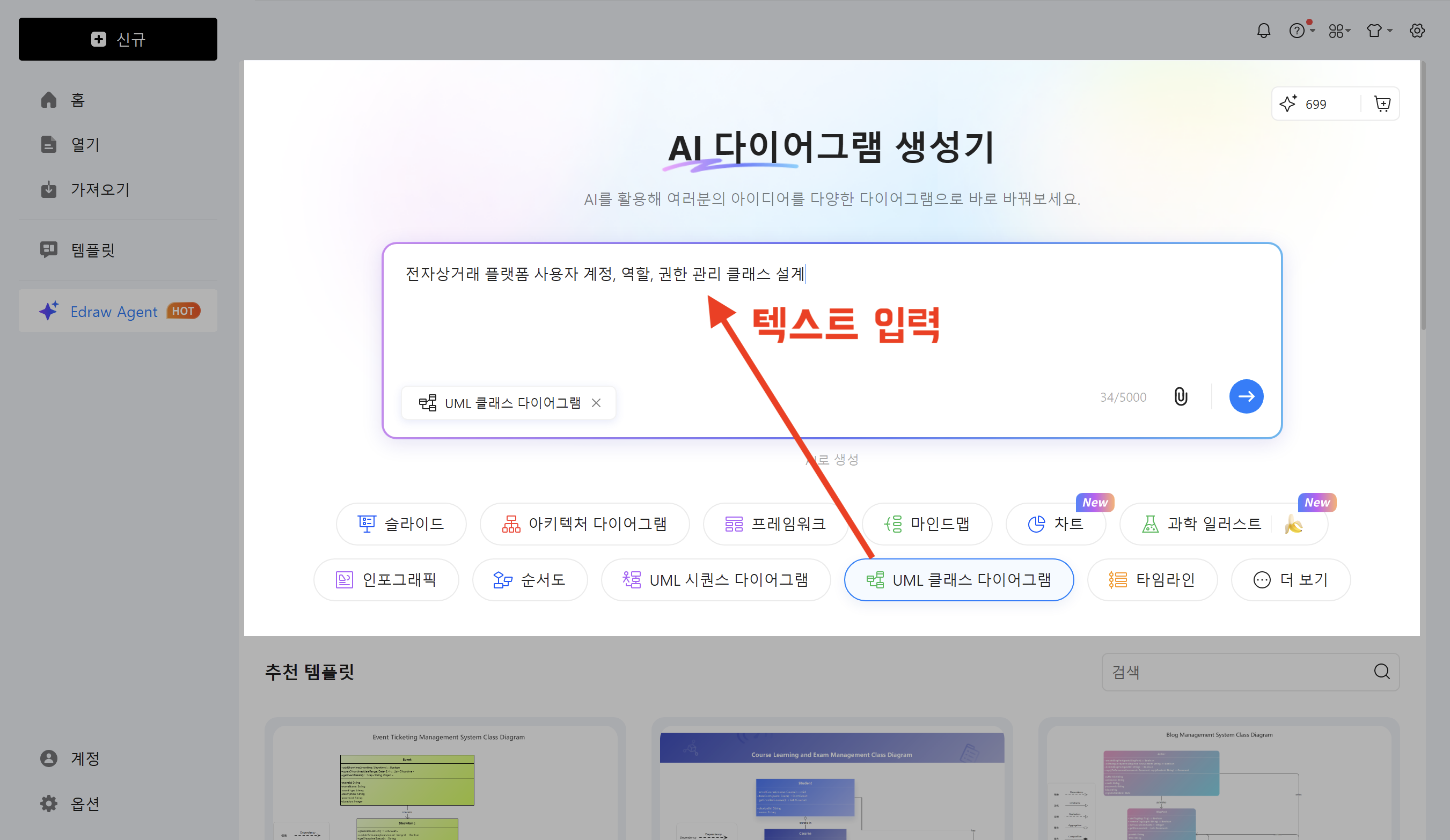This screenshot has height=840, width=1450.
Task: Click the 699 AI credits sparkle icon
Action: click(x=1288, y=104)
